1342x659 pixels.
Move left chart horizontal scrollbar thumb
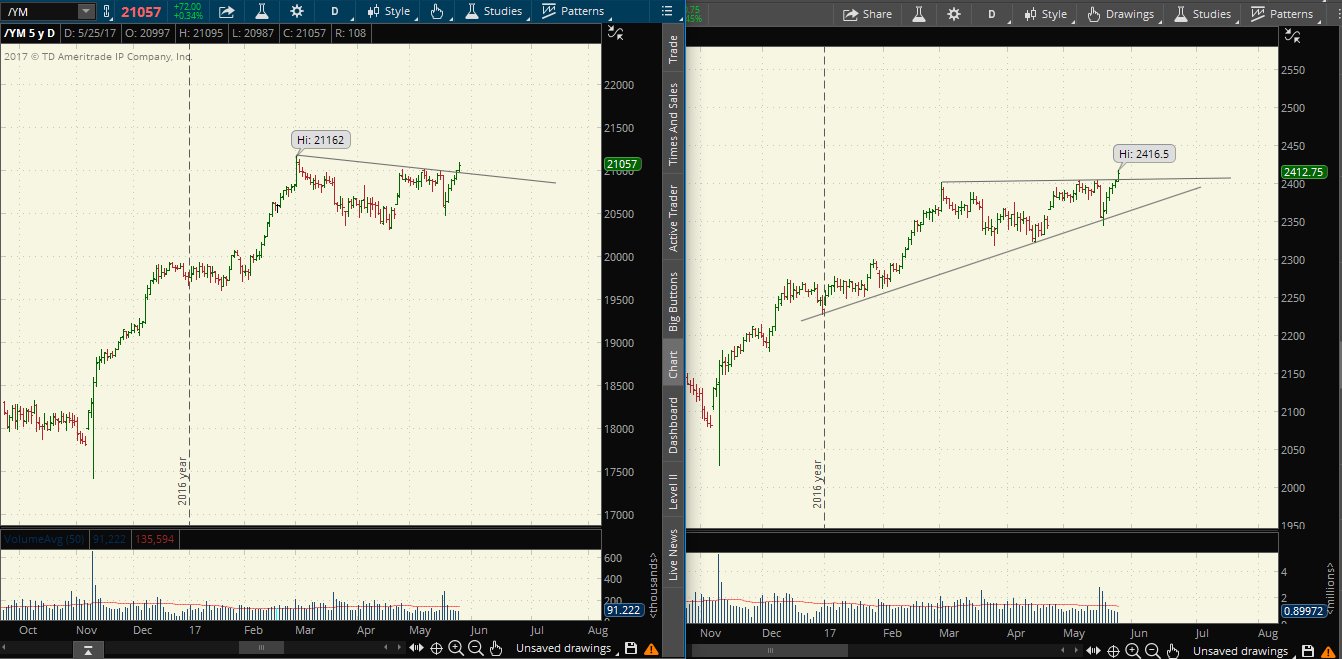coord(263,649)
